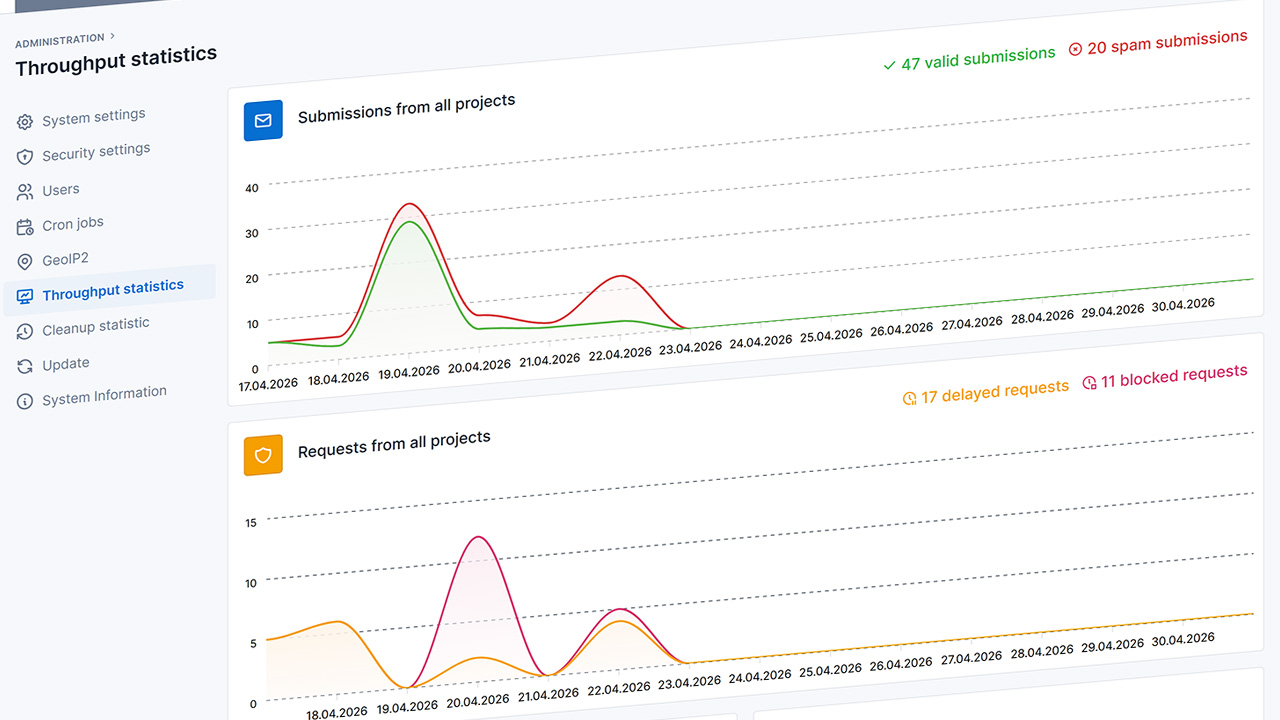Click the orange shield Requests icon
The image size is (1280, 720).
pos(263,455)
